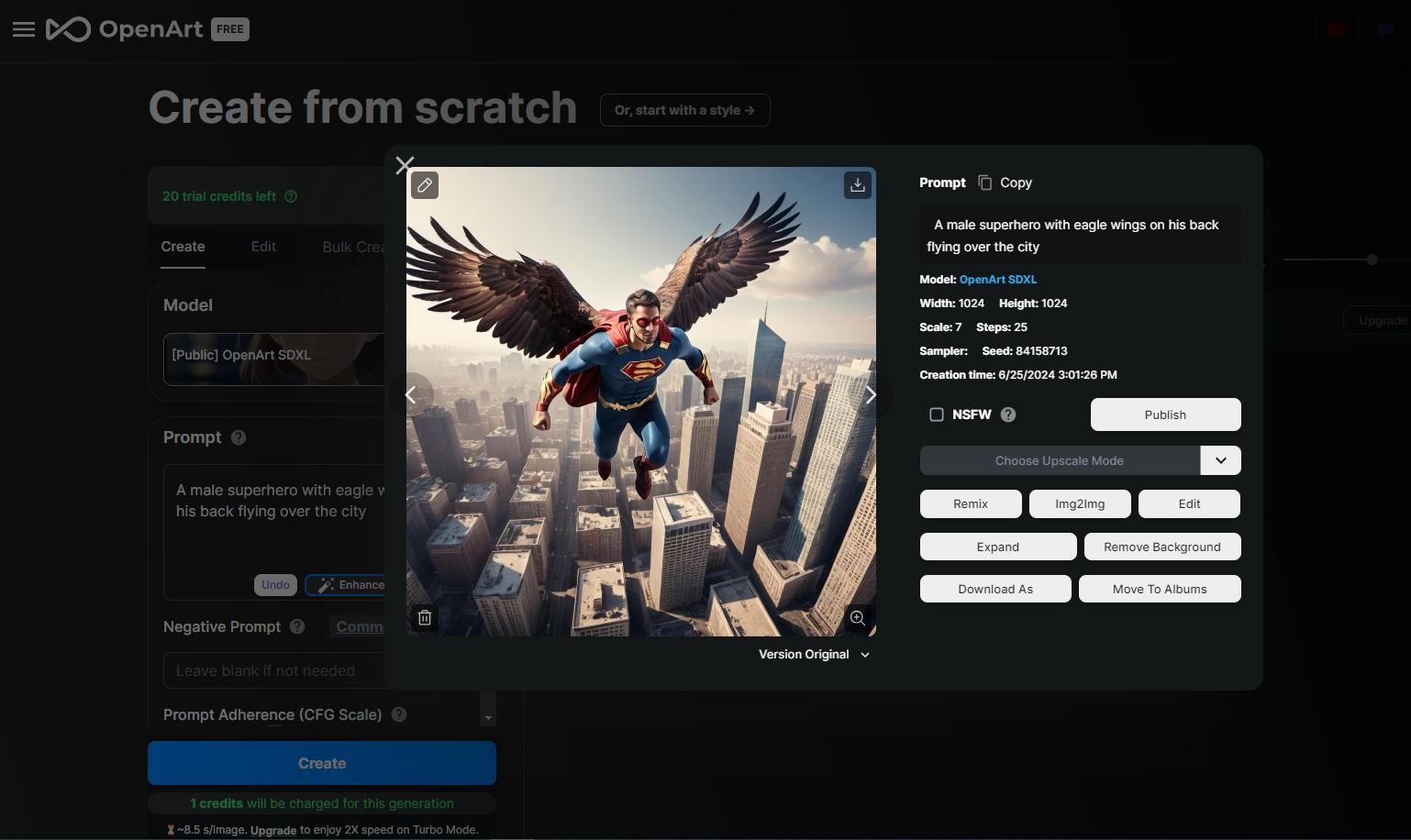The height and width of the screenshot is (840, 1411).
Task: Zoom the image with the magnifier icon
Action: [x=857, y=618]
